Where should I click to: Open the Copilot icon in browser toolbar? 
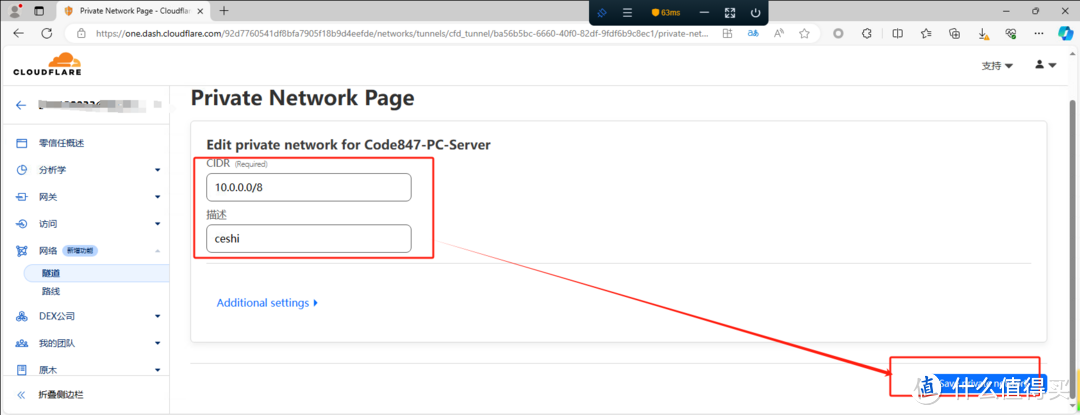[x=1066, y=33]
